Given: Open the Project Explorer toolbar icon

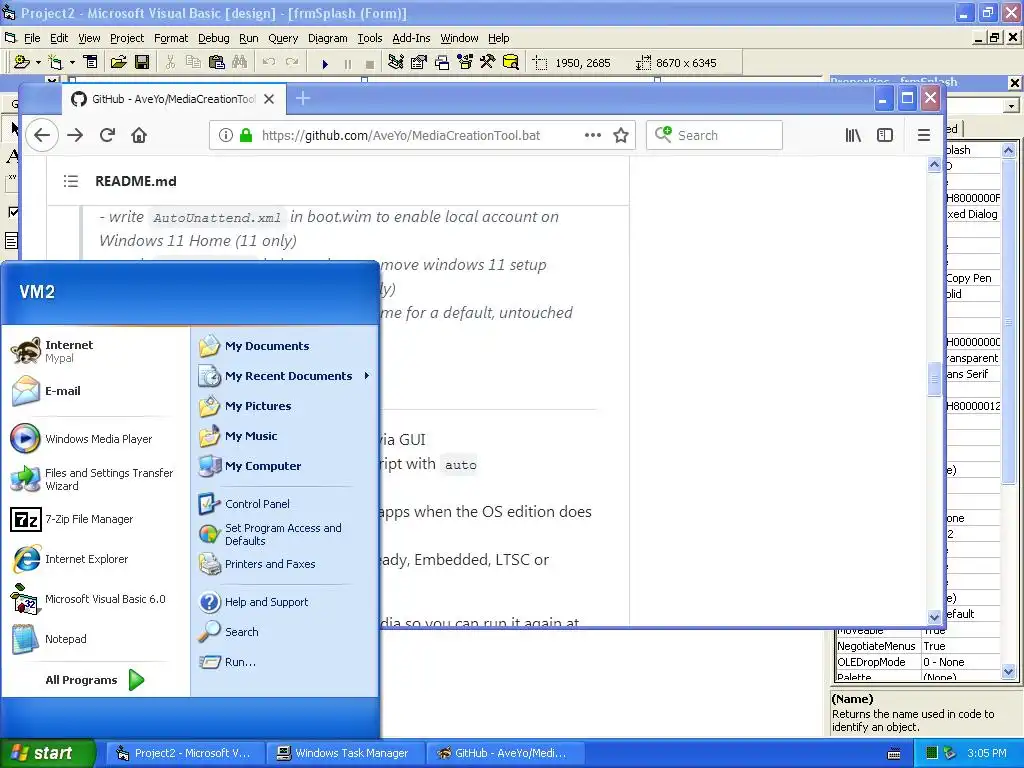Looking at the screenshot, I should (x=395, y=62).
